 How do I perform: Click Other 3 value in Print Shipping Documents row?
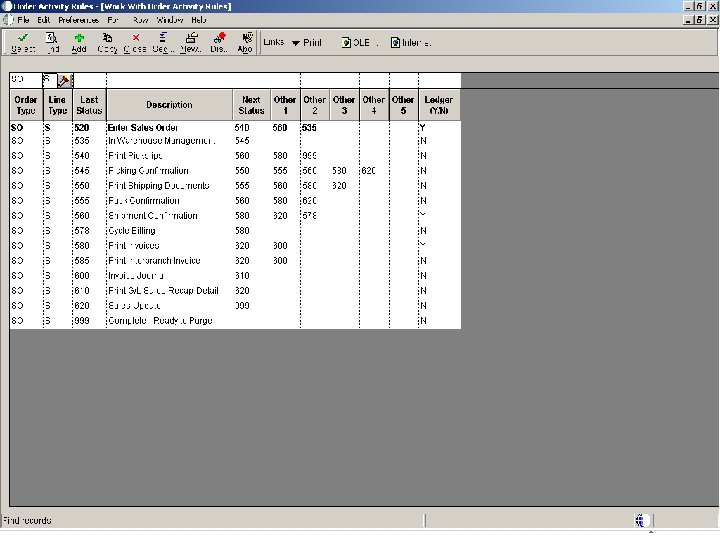point(339,186)
